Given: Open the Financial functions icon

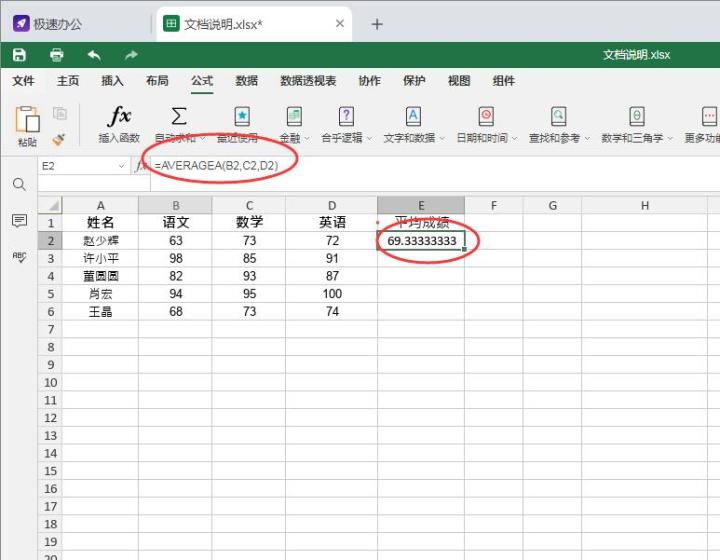Looking at the screenshot, I should 294,117.
